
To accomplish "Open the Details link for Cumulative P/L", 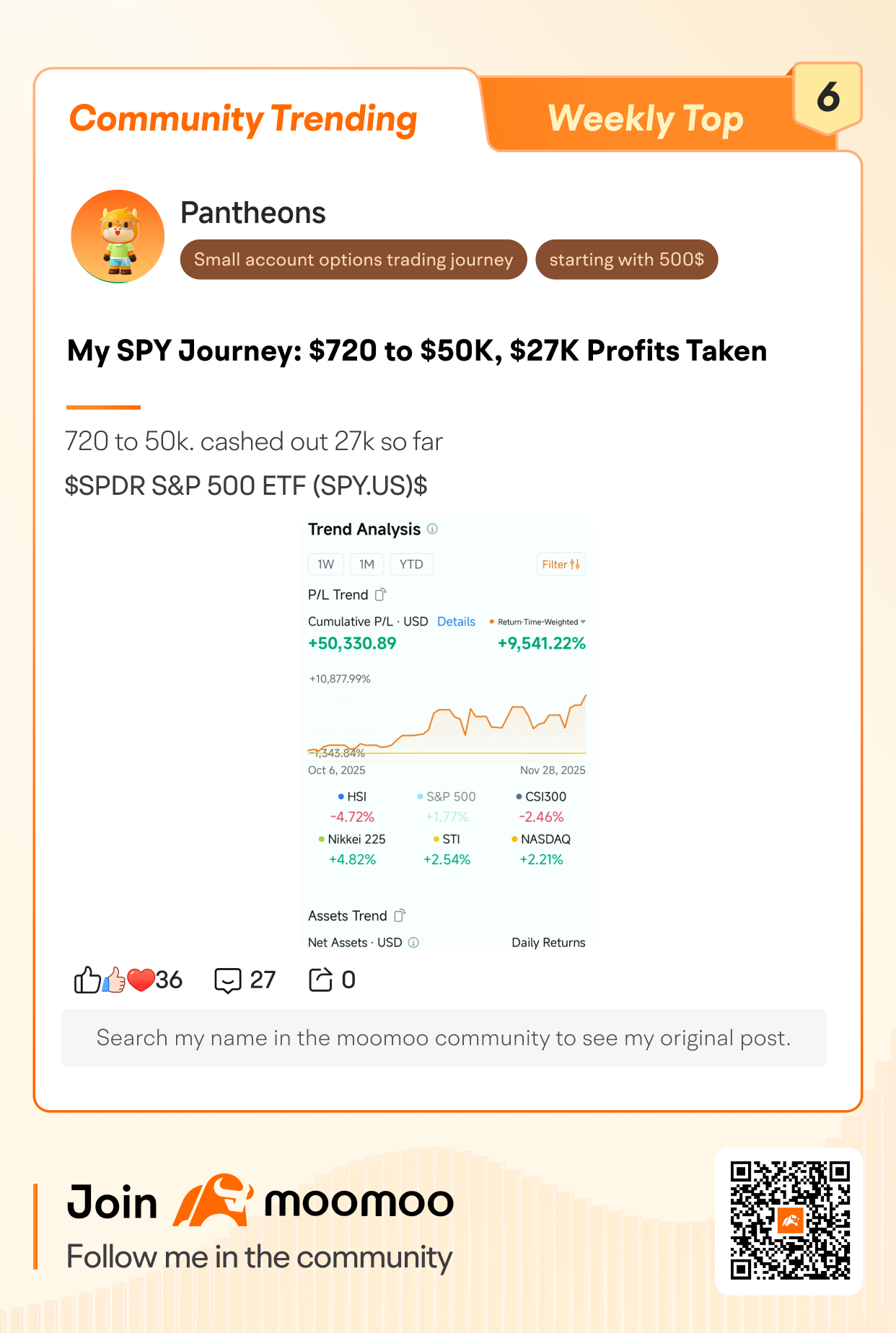I will pos(456,622).
